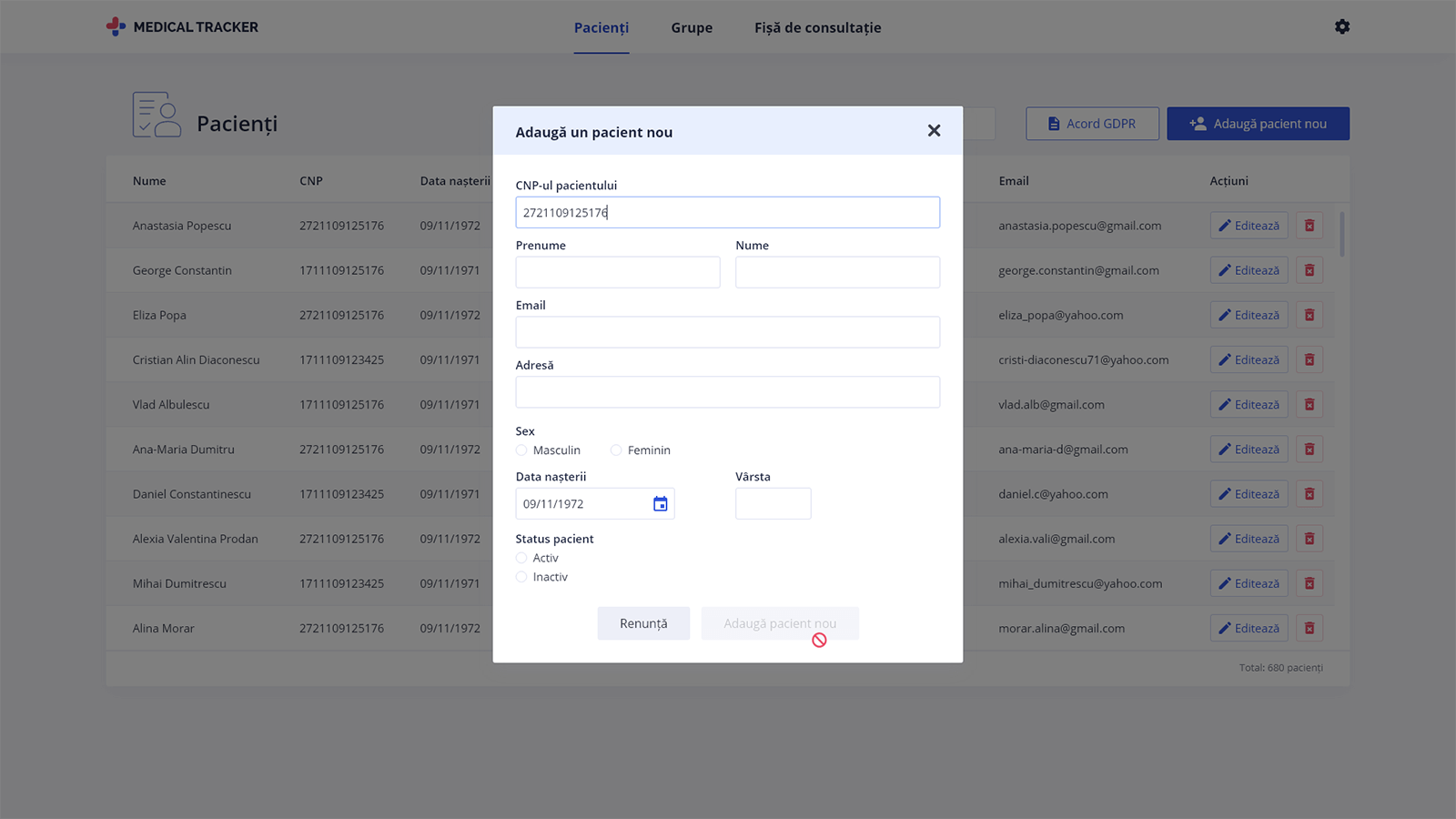Close the add patient dialog
Image resolution: width=1456 pixels, height=819 pixels.
tap(934, 131)
